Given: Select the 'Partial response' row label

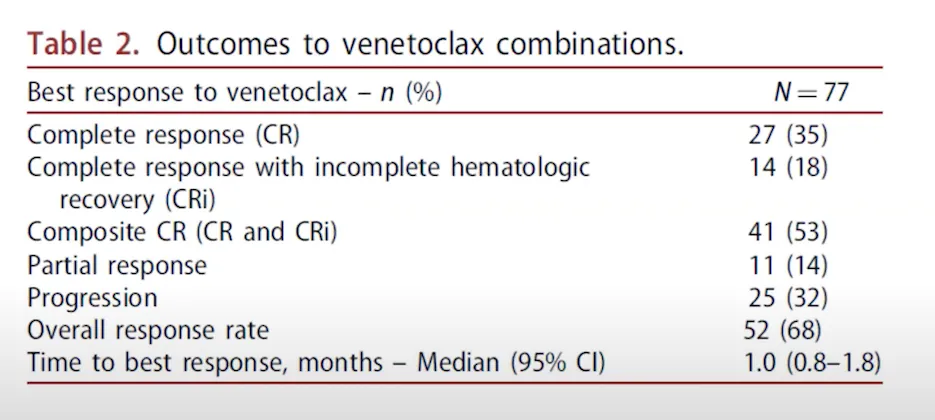Looking at the screenshot, I should [x=117, y=266].
